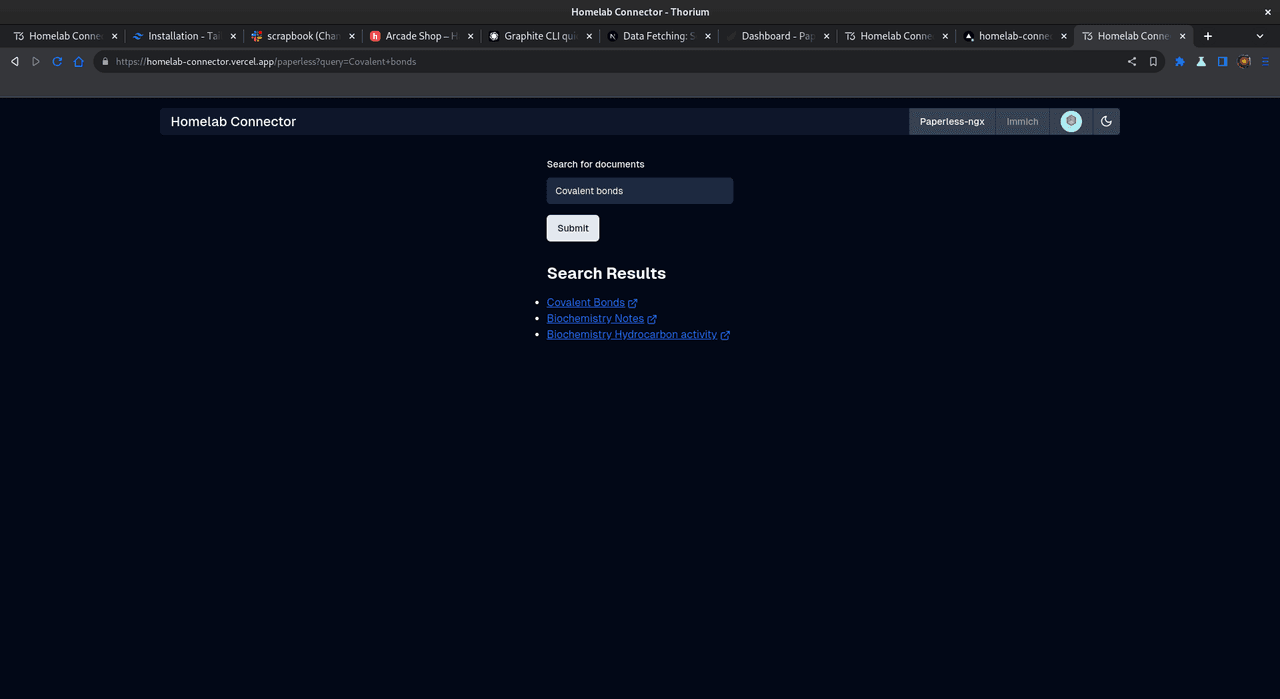Open the Biochemistry Hydrocarbon activity result
The height and width of the screenshot is (699, 1280).
(x=632, y=335)
